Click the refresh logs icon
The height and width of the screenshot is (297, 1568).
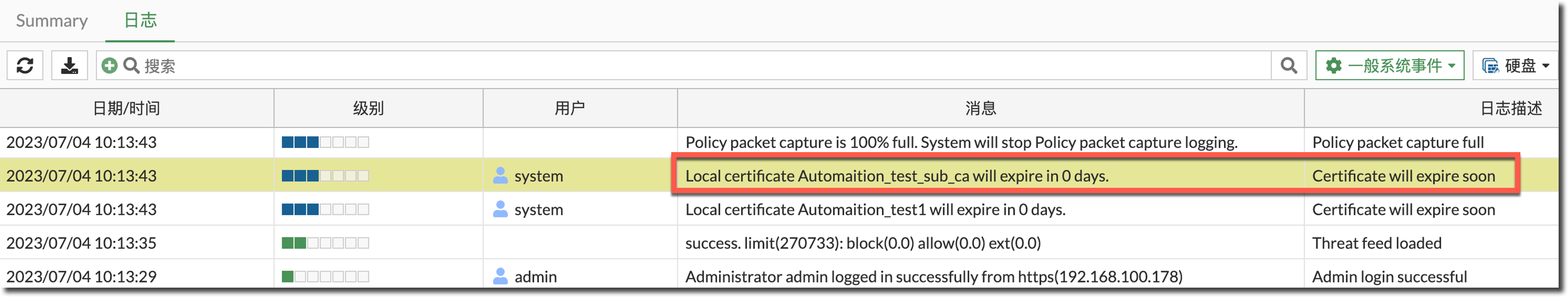coord(25,65)
